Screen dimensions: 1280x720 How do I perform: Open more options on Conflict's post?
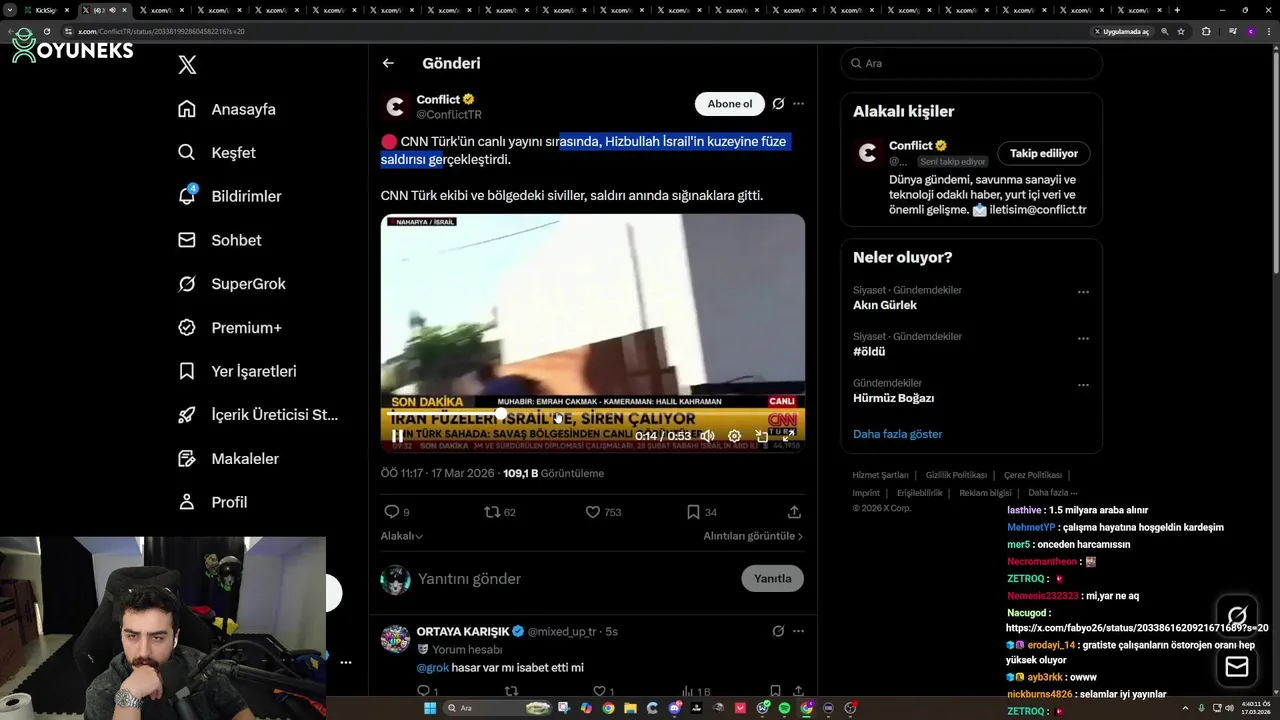click(798, 104)
